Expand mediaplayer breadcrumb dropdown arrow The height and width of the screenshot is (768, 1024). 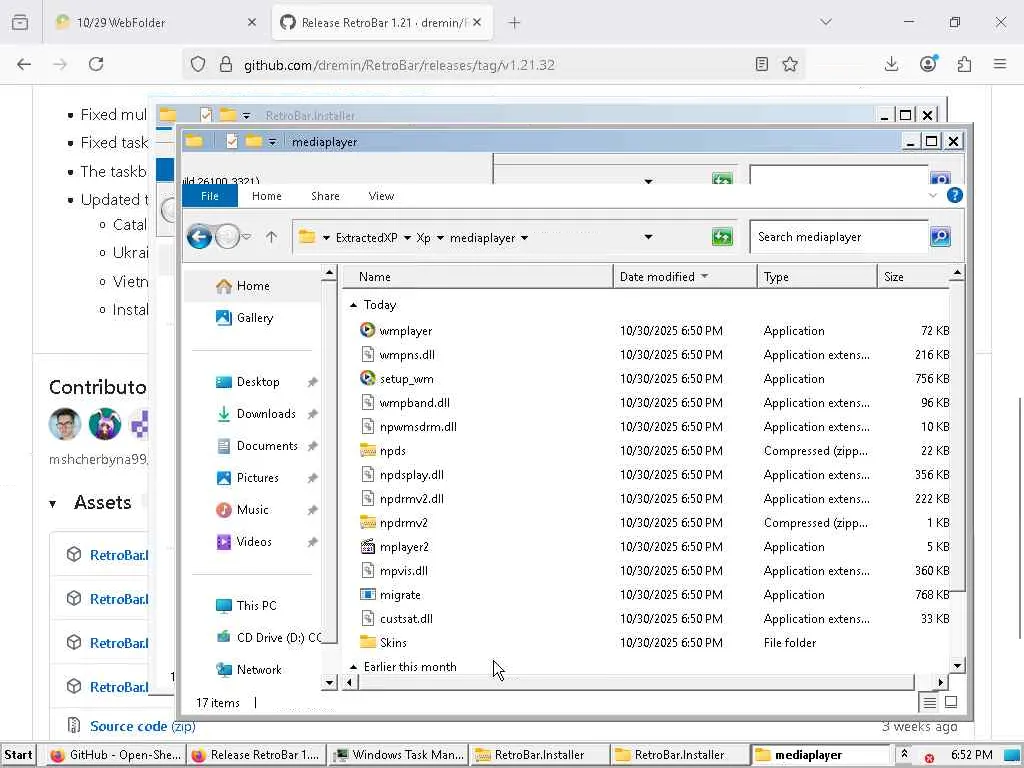point(524,238)
